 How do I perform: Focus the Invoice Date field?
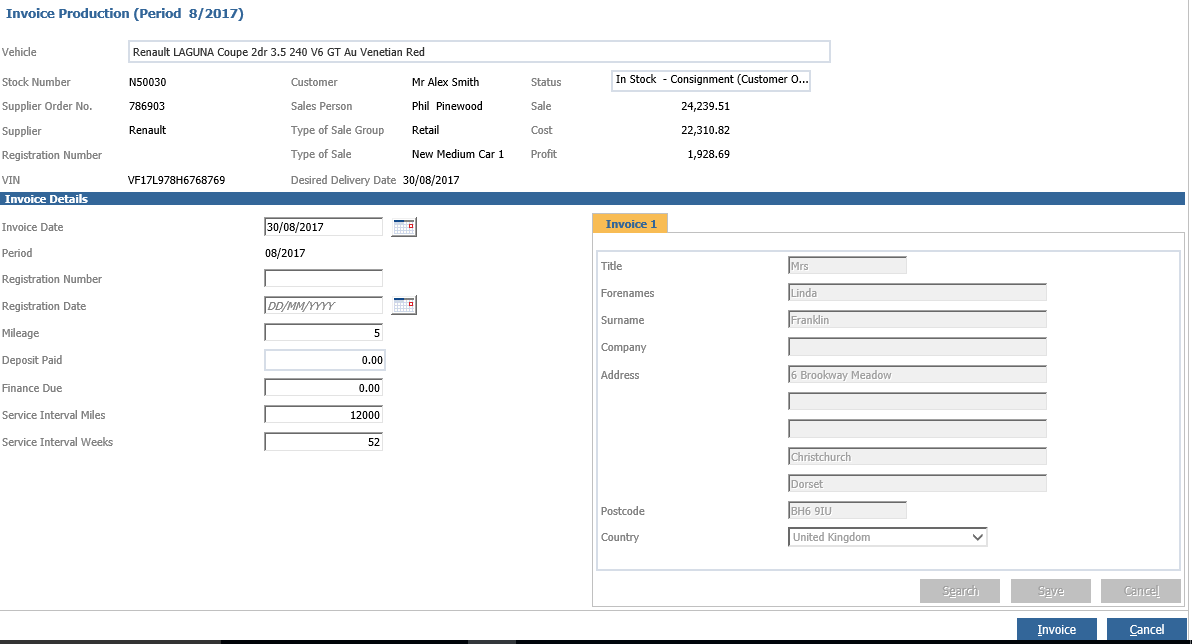pos(324,227)
